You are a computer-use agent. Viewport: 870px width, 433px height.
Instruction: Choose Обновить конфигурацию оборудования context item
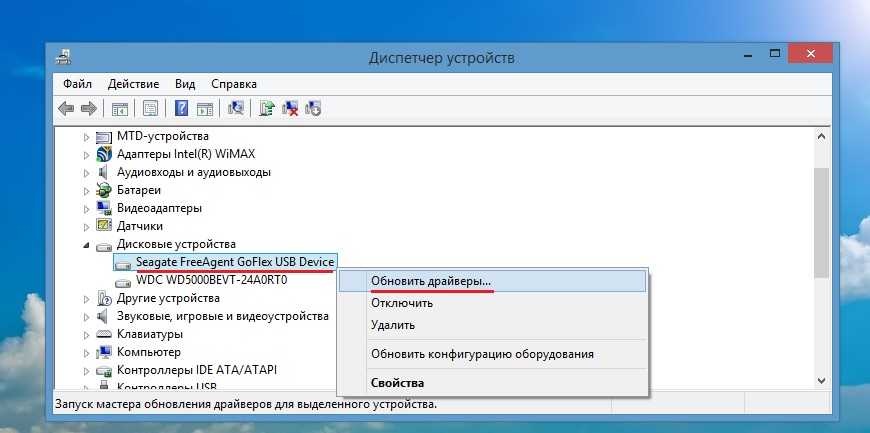(x=492, y=354)
